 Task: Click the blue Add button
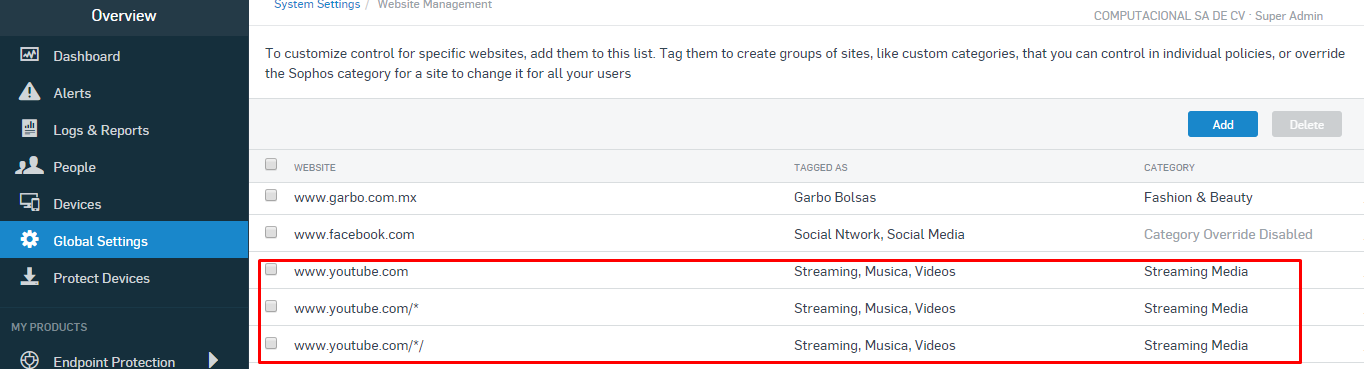[x=1223, y=124]
